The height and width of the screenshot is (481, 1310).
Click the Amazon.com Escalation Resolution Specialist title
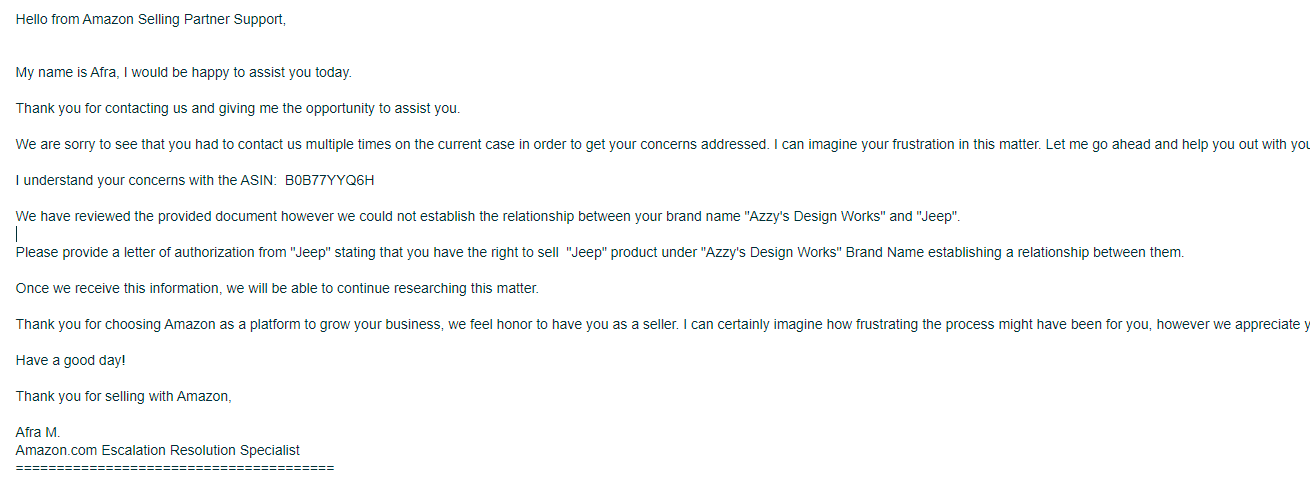158,451
